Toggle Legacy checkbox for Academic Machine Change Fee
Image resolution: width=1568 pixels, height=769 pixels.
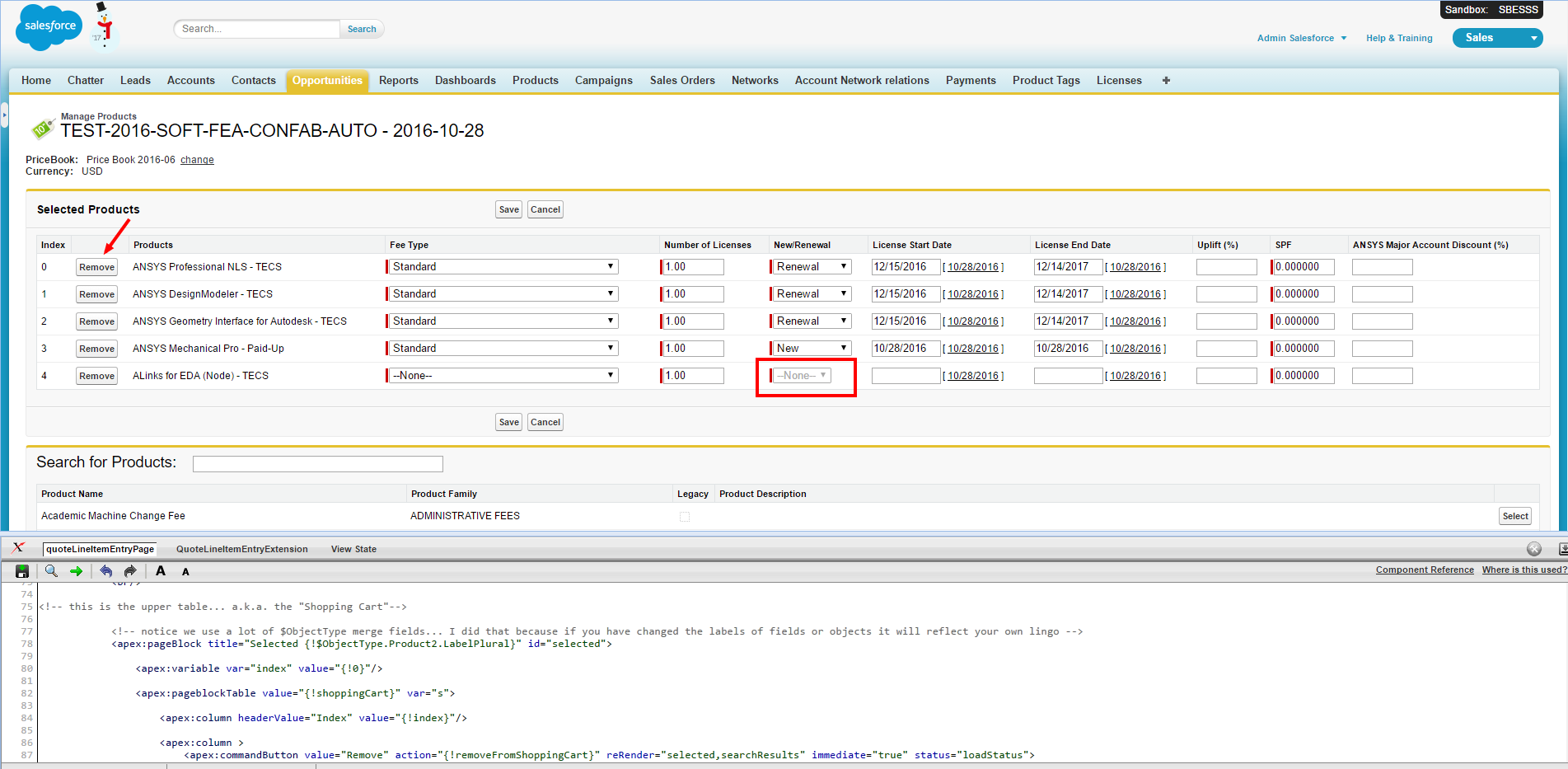point(685,517)
